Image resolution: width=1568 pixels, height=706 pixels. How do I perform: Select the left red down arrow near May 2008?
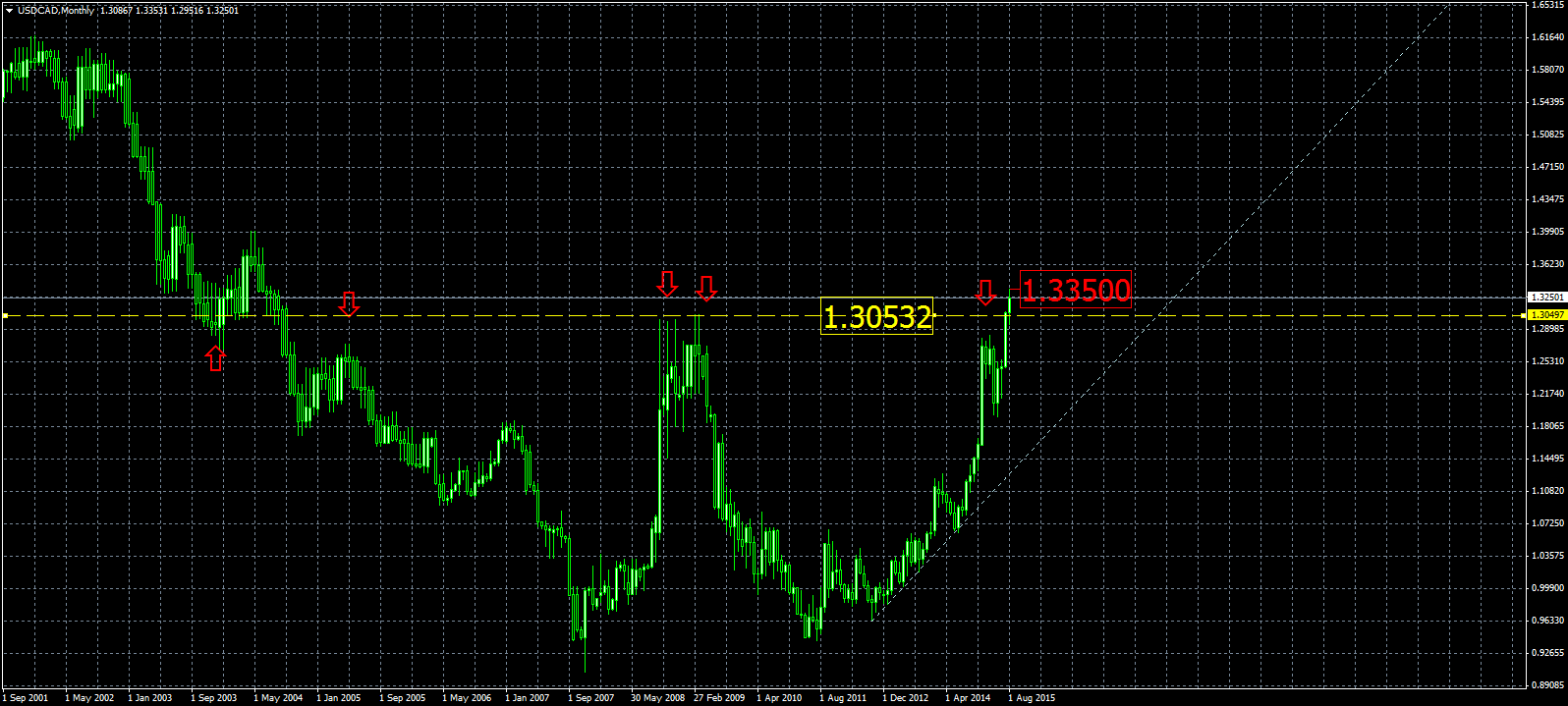tap(667, 285)
